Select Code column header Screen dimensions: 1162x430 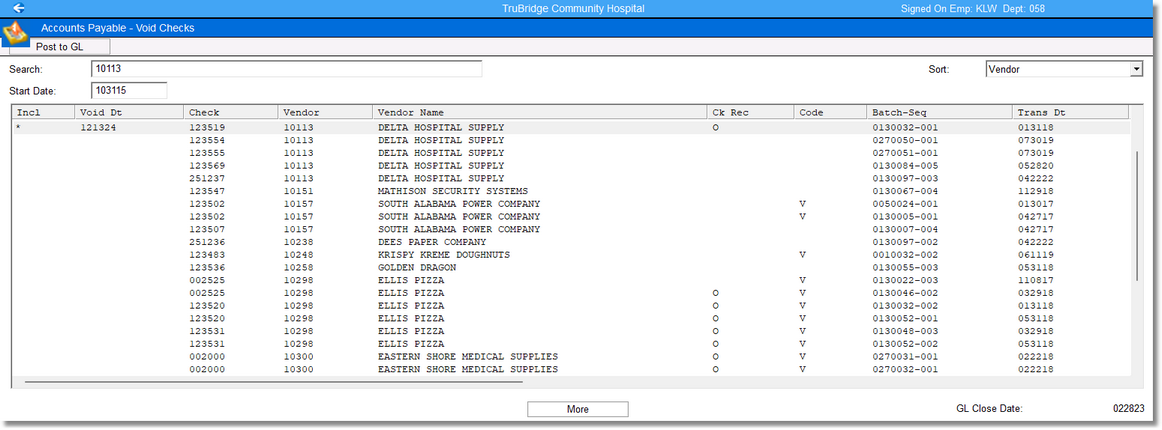[830, 113]
